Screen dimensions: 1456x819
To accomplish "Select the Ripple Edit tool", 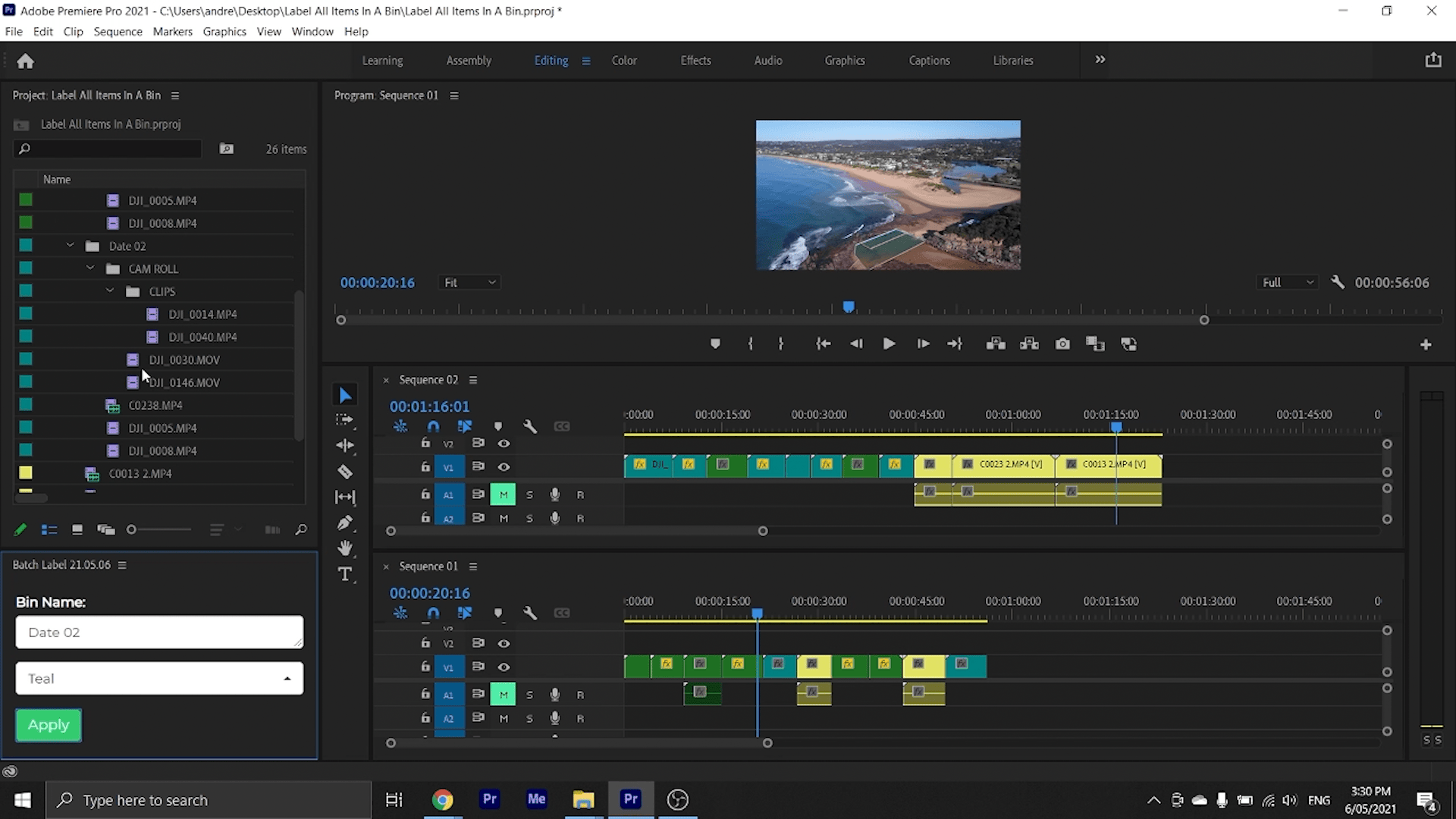I will click(x=345, y=445).
